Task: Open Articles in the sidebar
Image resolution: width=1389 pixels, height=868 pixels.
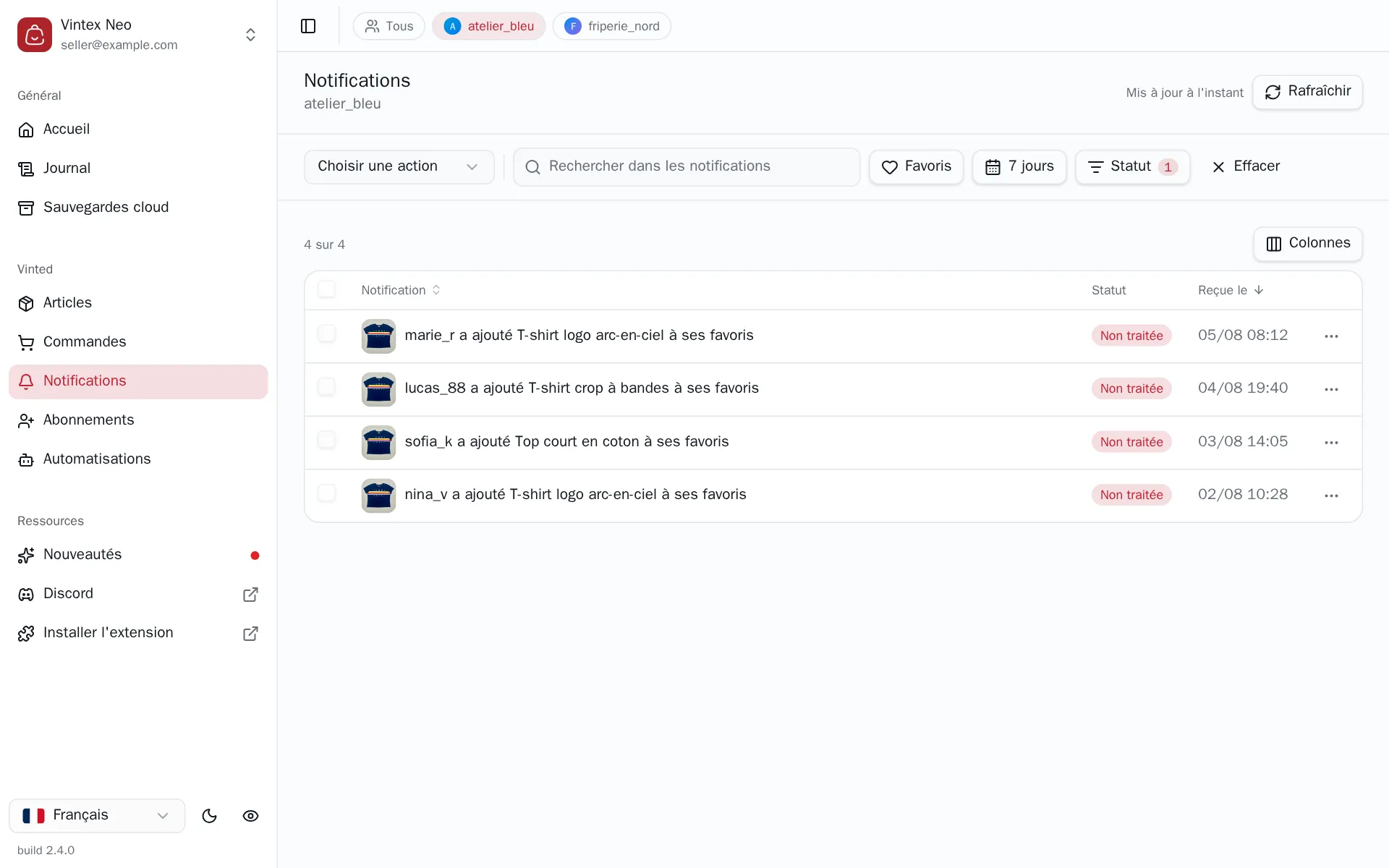Action: [138, 302]
